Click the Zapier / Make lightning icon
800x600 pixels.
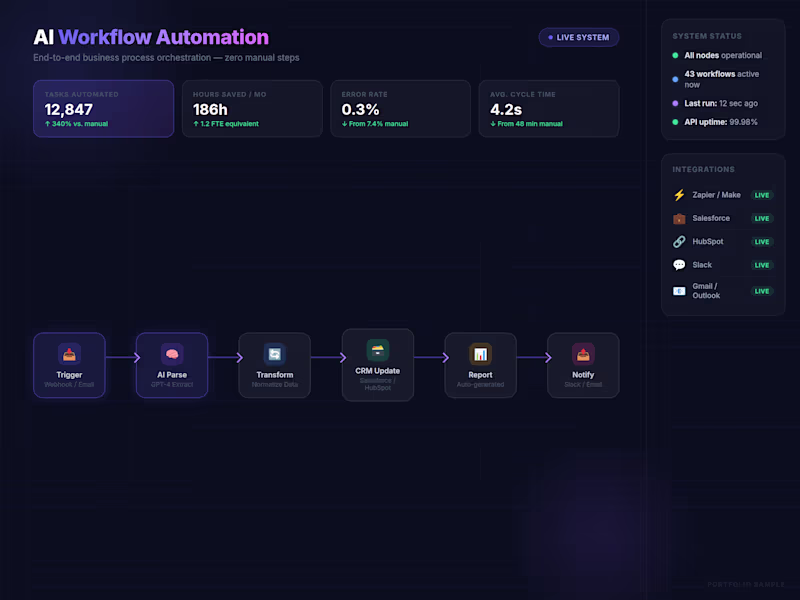coord(679,195)
